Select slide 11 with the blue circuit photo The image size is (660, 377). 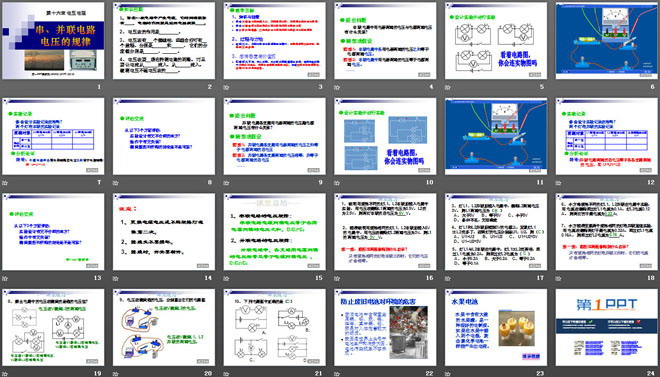click(496, 136)
